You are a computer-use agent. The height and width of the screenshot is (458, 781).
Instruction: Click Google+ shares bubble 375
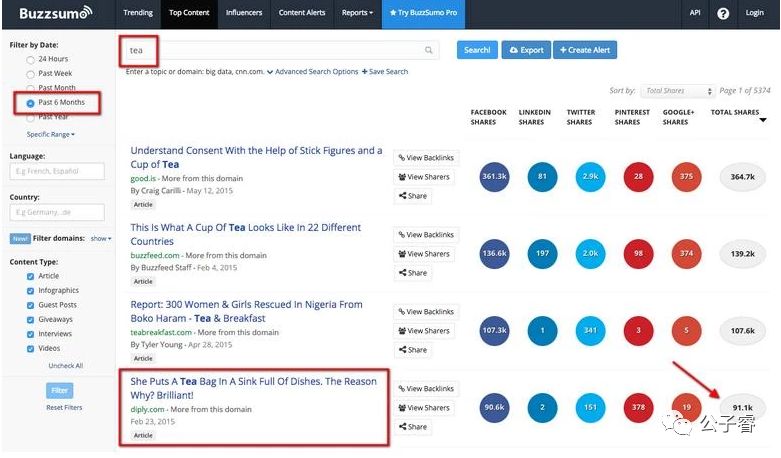click(x=686, y=176)
